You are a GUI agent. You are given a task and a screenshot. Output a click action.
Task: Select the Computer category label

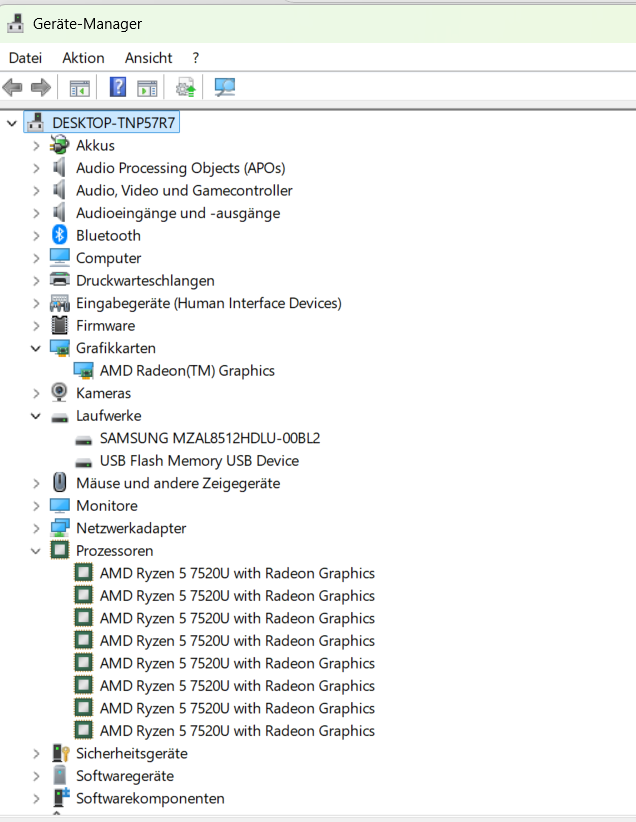109,258
